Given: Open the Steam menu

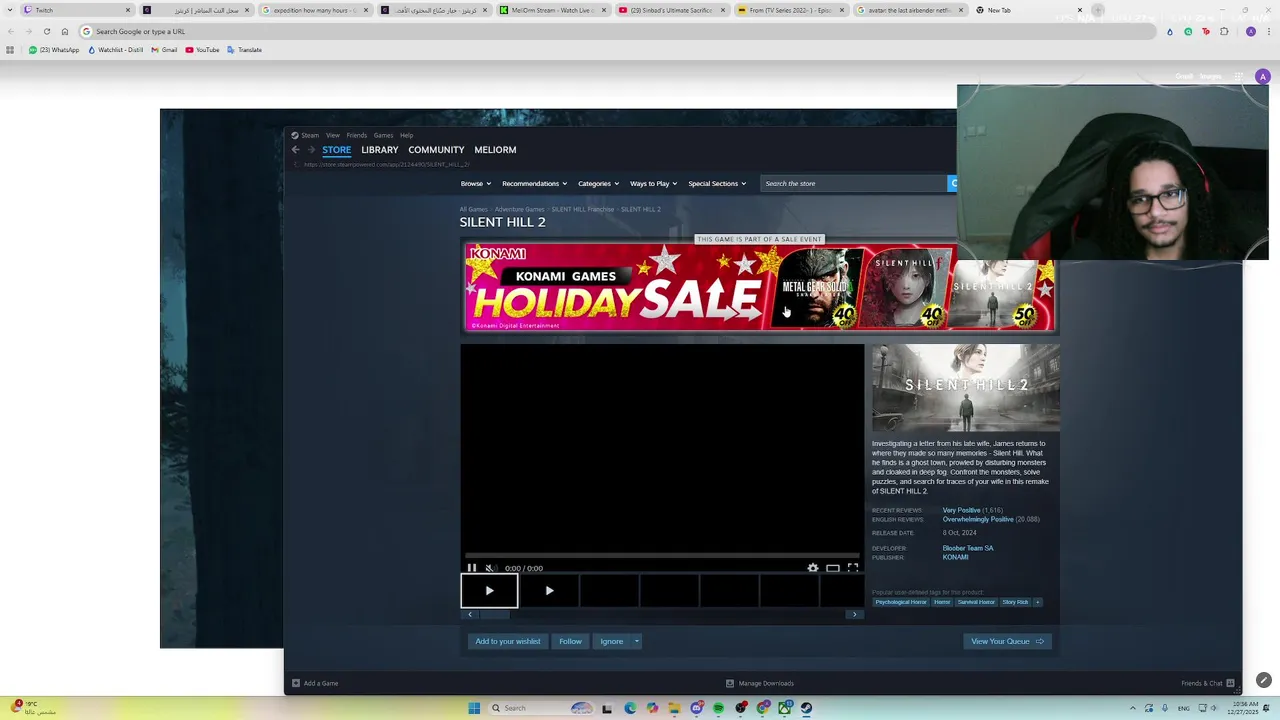Looking at the screenshot, I should pyautogui.click(x=310, y=135).
